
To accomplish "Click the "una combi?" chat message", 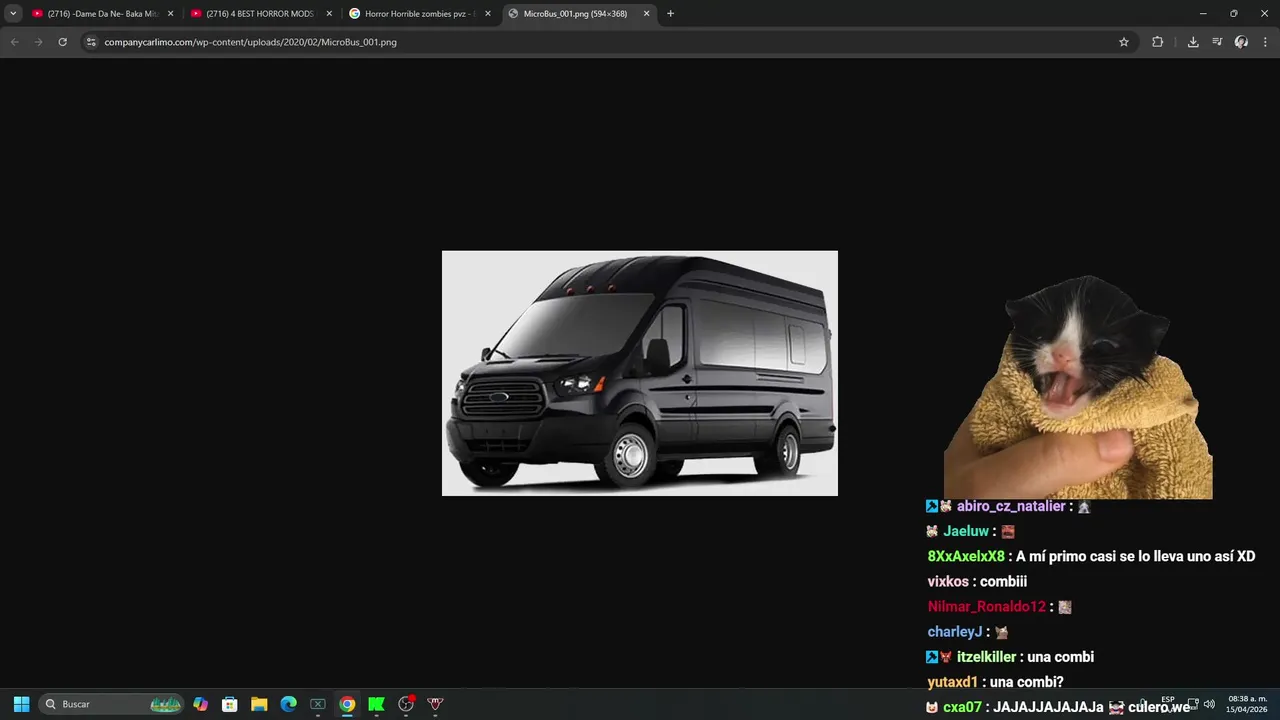I will (x=1026, y=682).
